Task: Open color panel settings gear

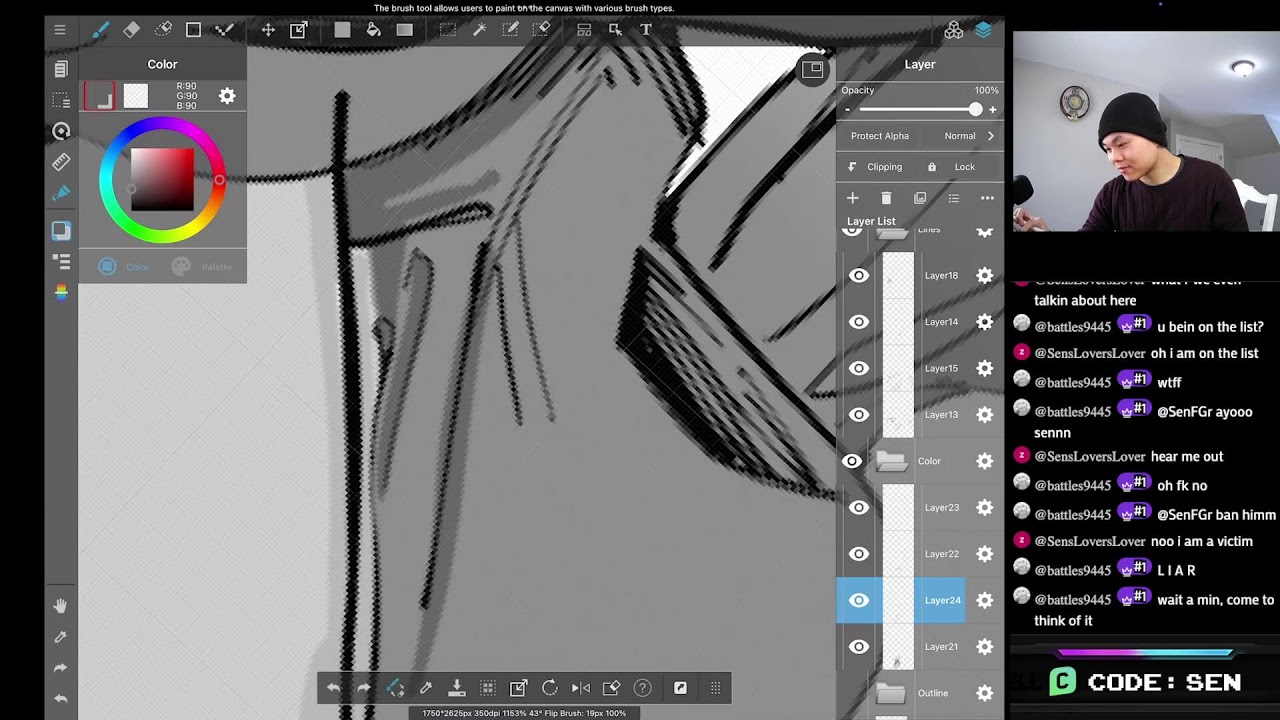Action: click(227, 96)
